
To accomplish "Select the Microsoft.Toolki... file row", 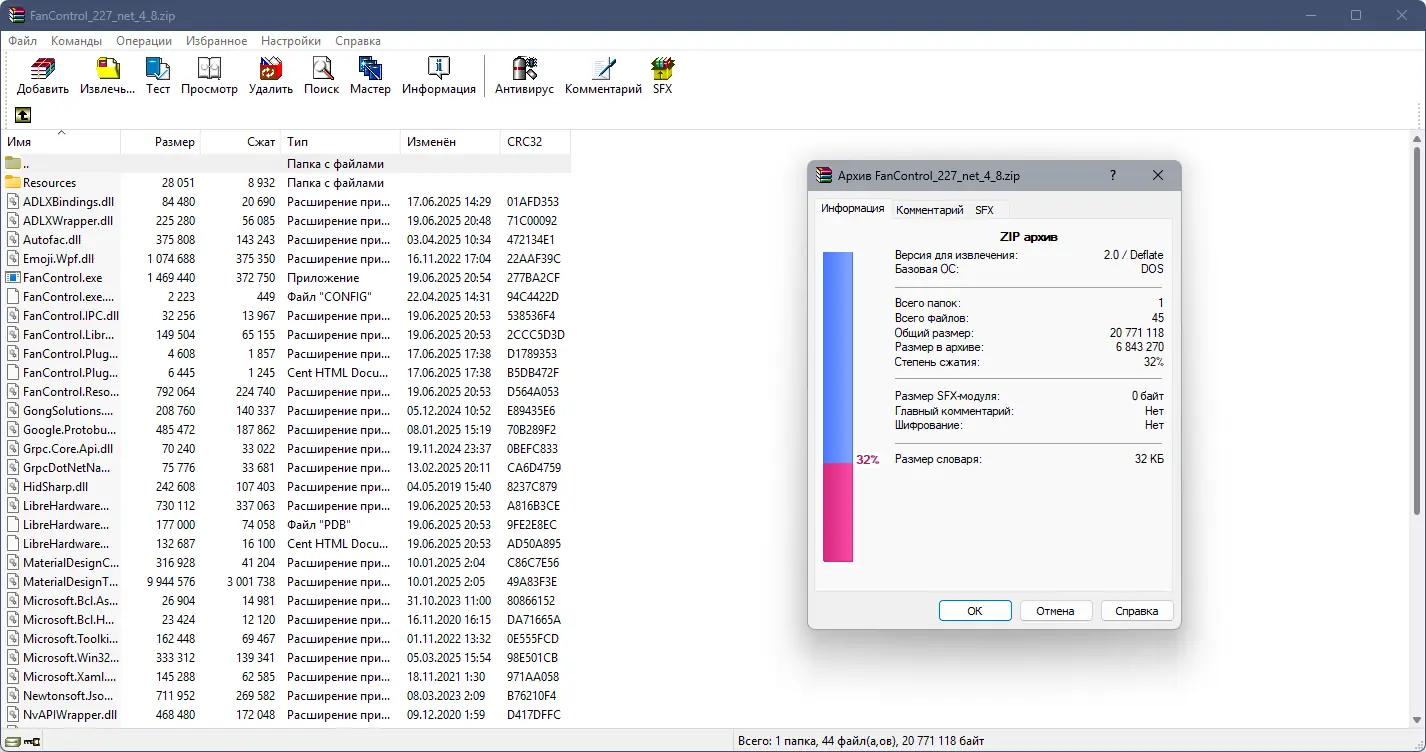I will (x=286, y=638).
